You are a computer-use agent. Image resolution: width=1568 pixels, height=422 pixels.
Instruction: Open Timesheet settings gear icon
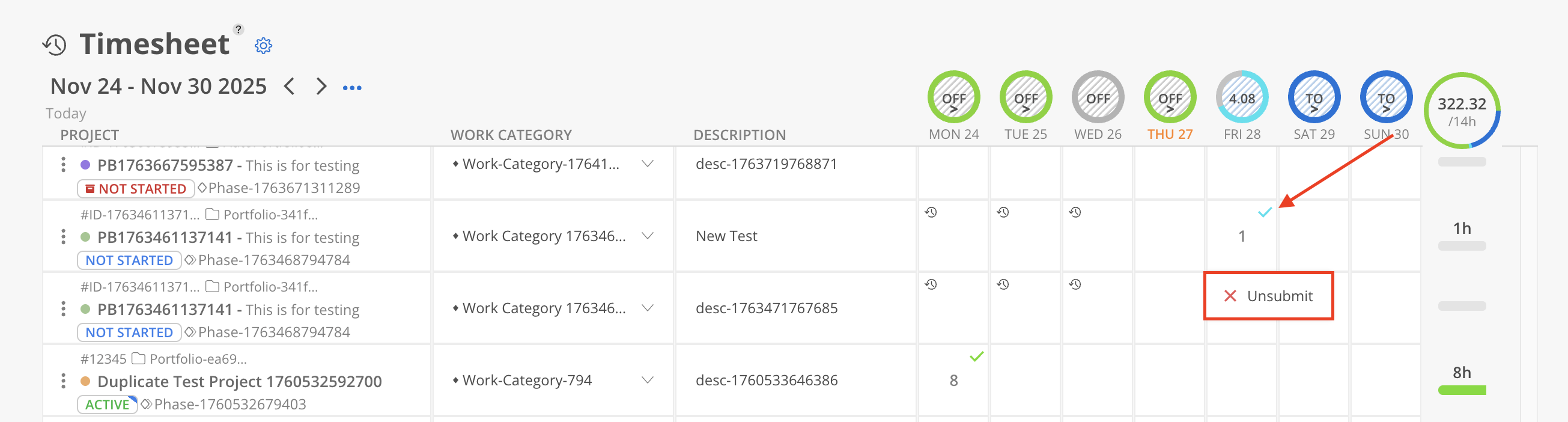click(x=263, y=46)
